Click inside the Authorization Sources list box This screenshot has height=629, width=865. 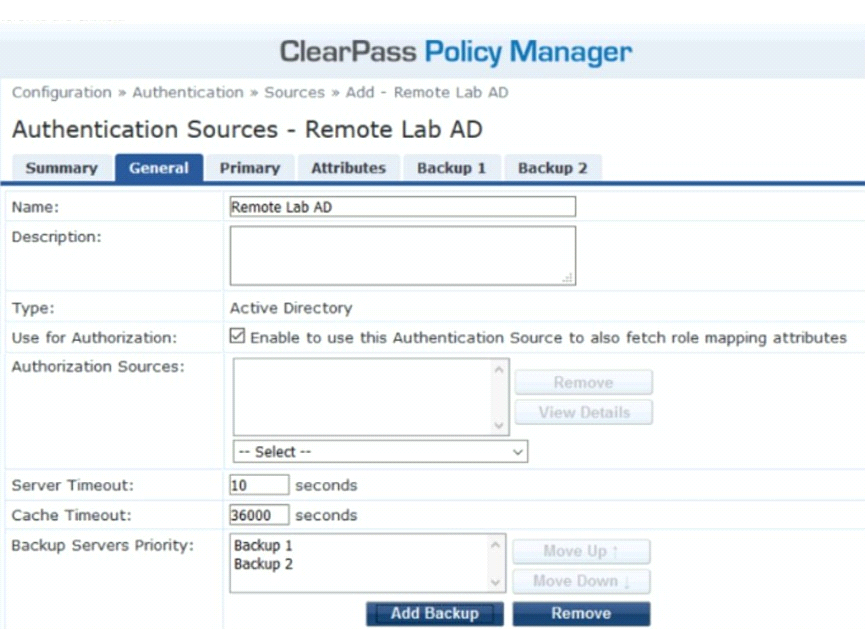point(363,397)
